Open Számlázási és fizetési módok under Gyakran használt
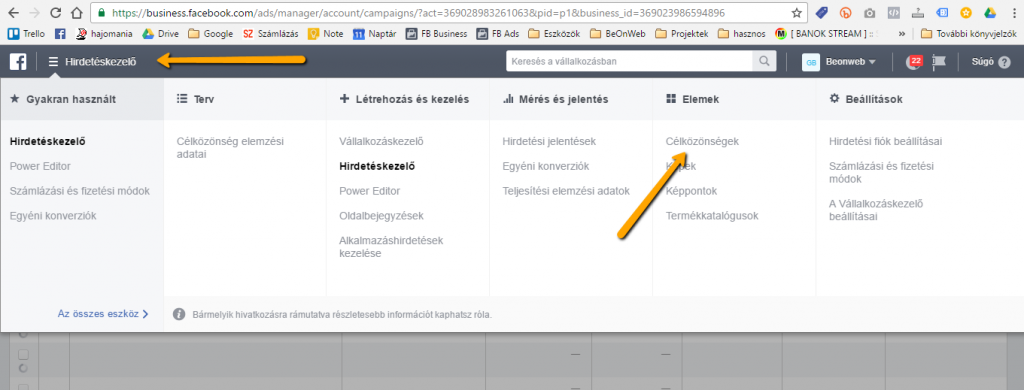1024x390 pixels. coord(80,191)
